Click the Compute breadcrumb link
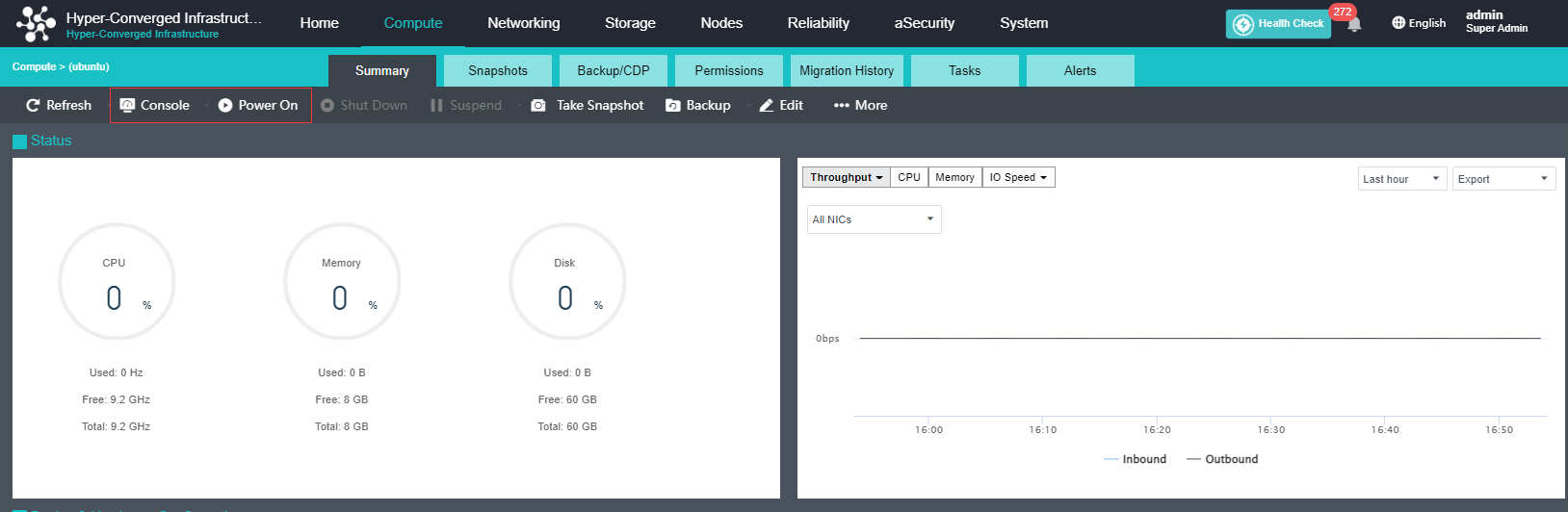This screenshot has height=512, width=1568. (x=34, y=66)
